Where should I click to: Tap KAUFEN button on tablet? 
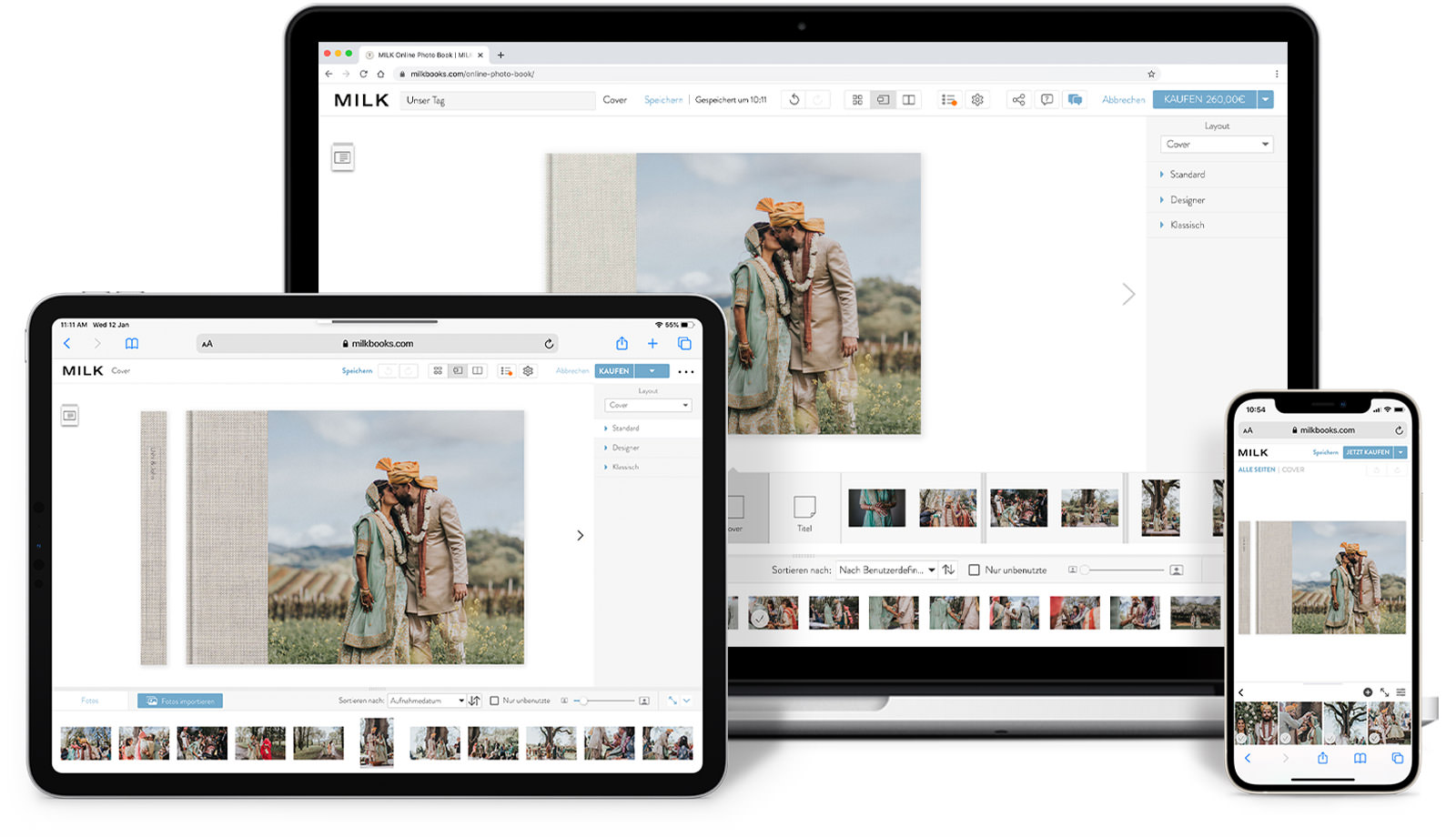pos(614,371)
